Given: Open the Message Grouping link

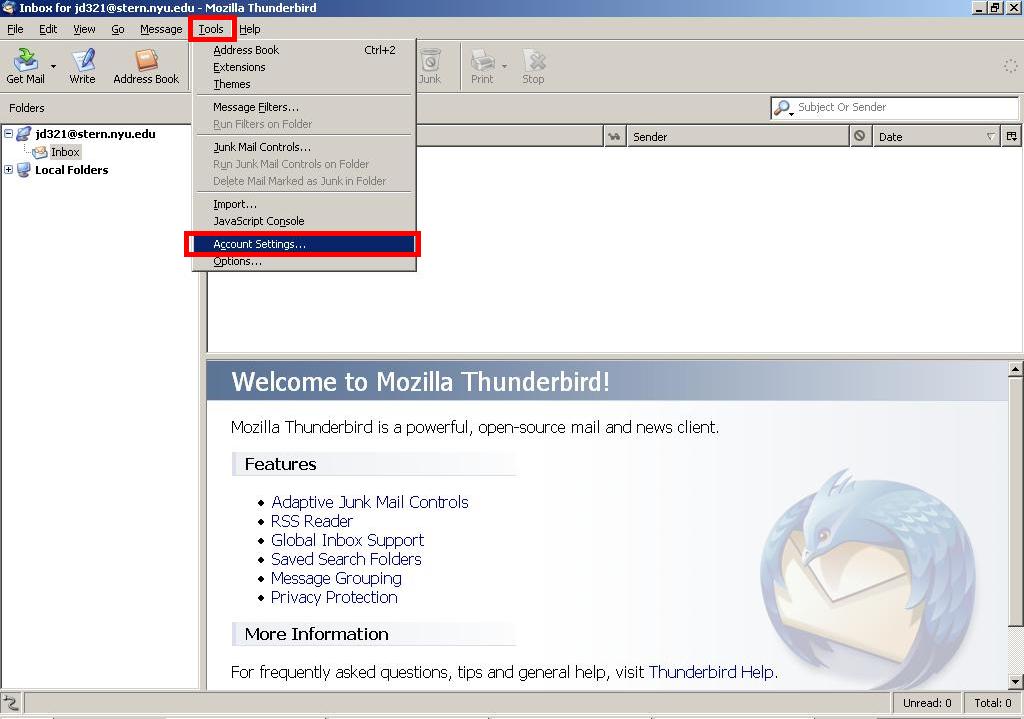Looking at the screenshot, I should click(336, 578).
